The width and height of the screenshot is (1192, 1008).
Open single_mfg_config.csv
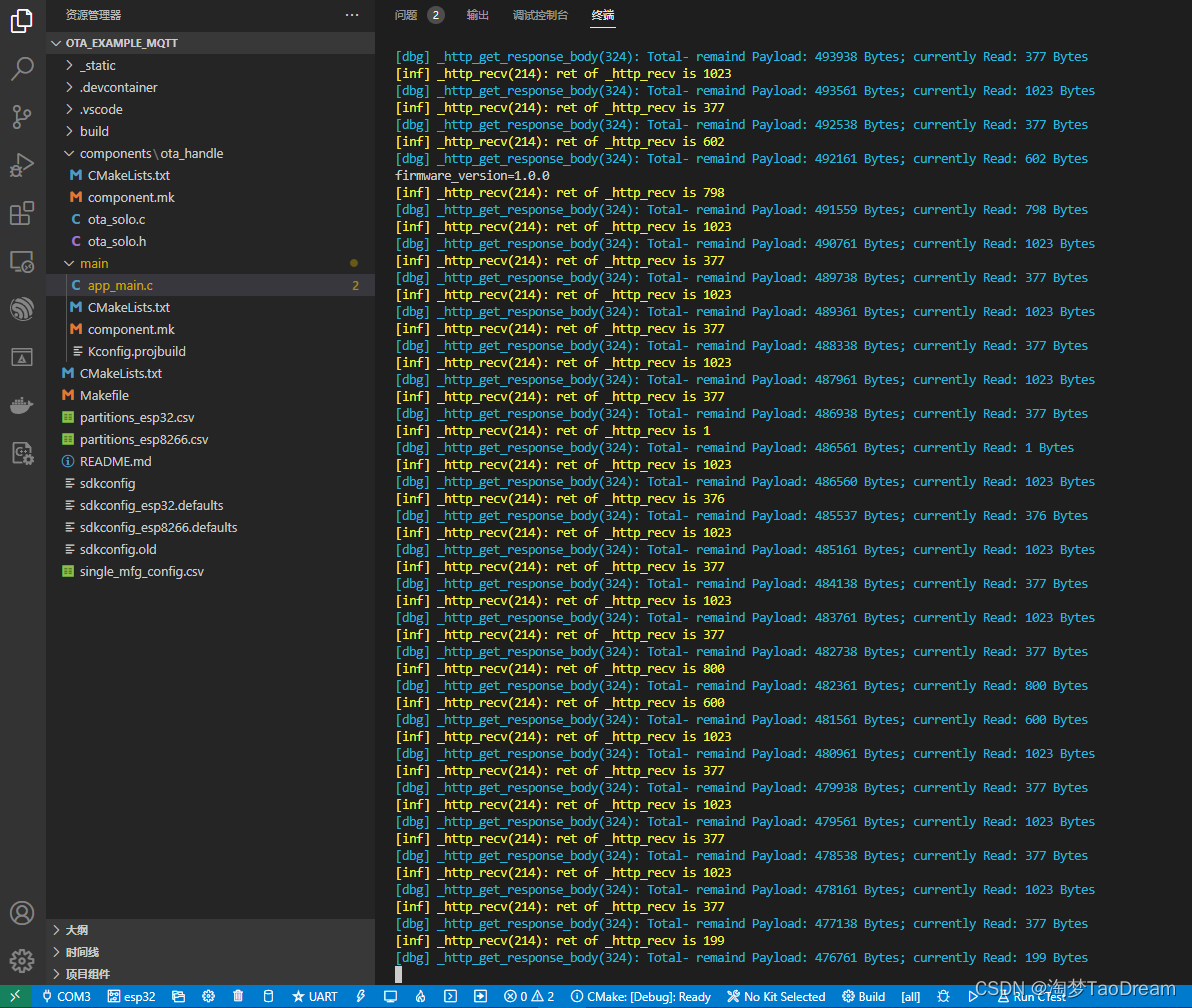(x=211, y=572)
